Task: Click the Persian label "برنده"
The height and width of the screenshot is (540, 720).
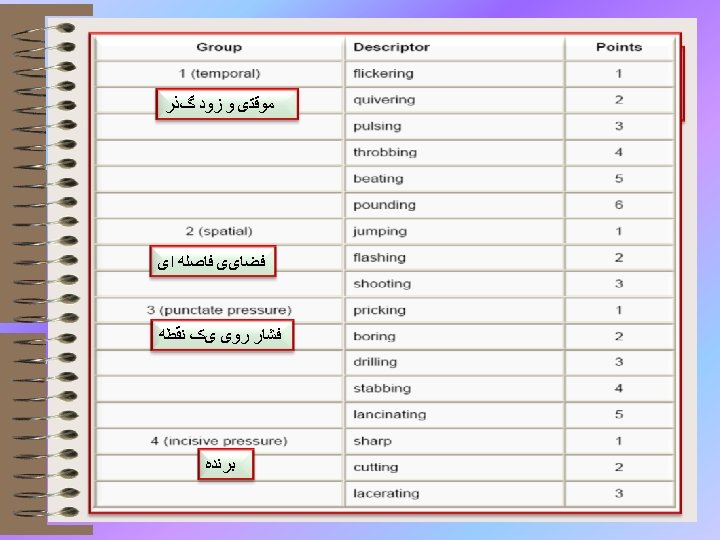Action: (x=225, y=464)
